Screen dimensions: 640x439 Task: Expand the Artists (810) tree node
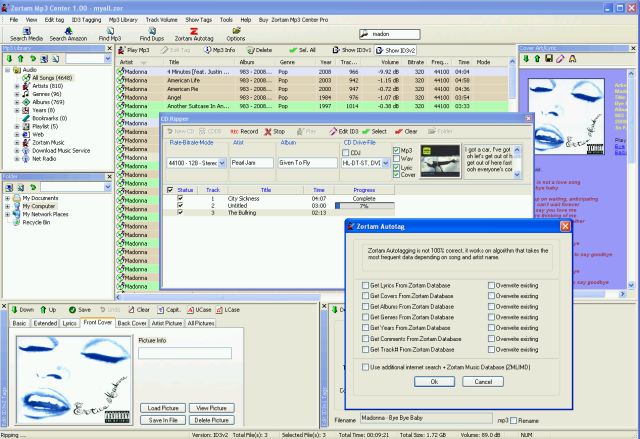(x=18, y=86)
